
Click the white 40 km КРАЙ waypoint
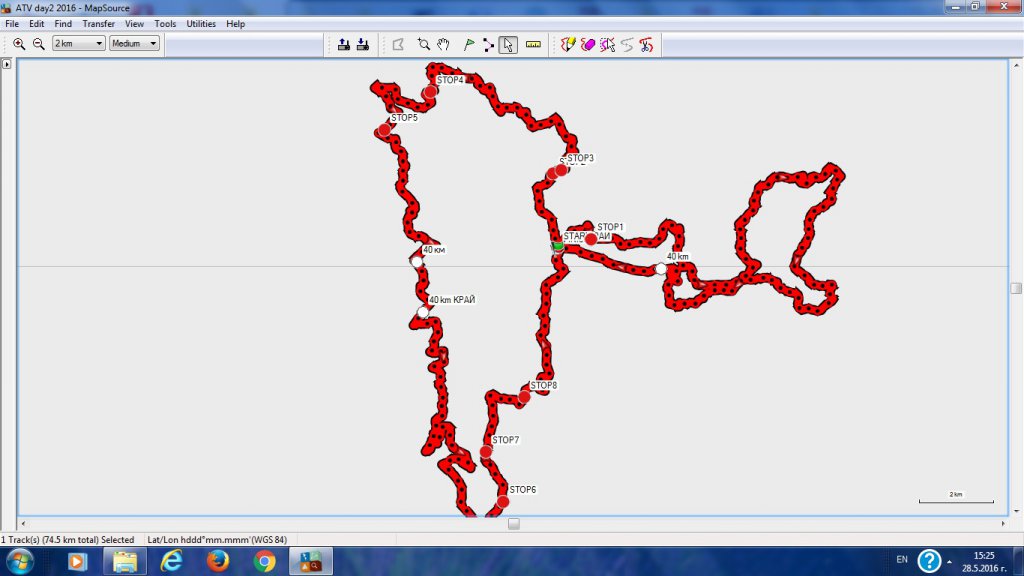point(423,312)
